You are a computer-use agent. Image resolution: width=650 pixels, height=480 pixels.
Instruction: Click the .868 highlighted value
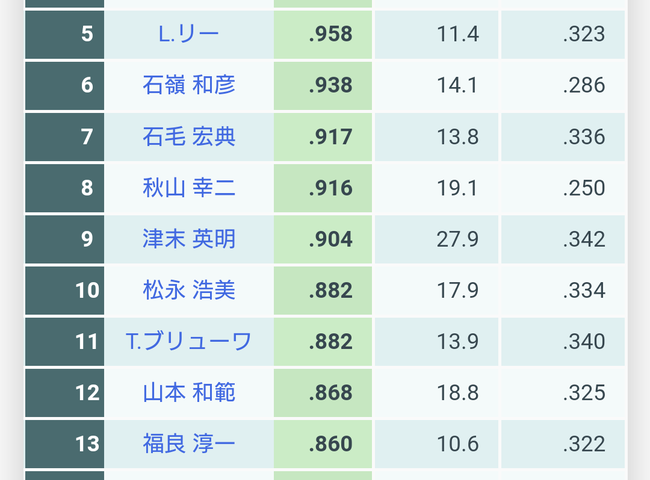tap(330, 393)
